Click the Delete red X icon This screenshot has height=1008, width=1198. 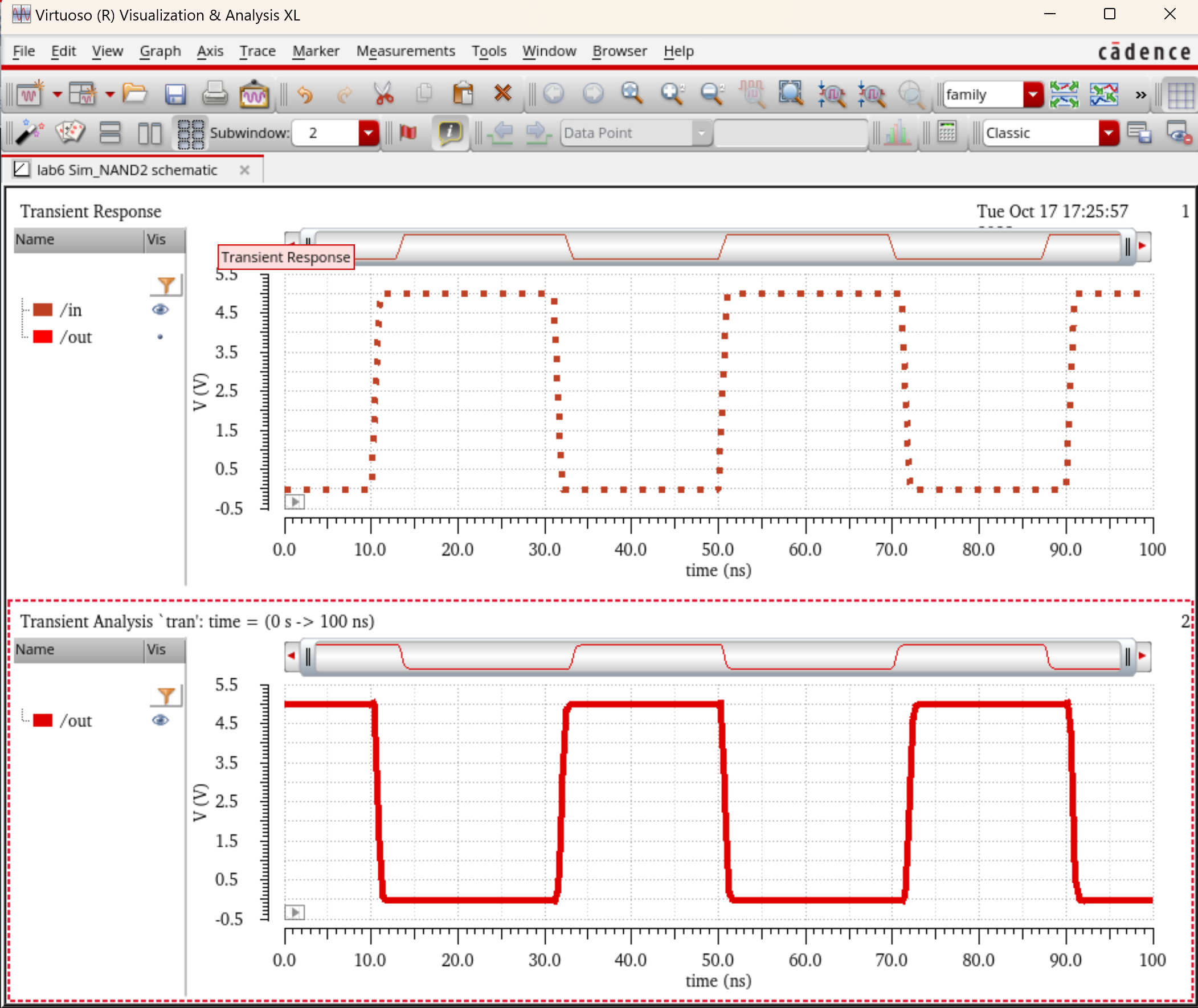coord(502,93)
